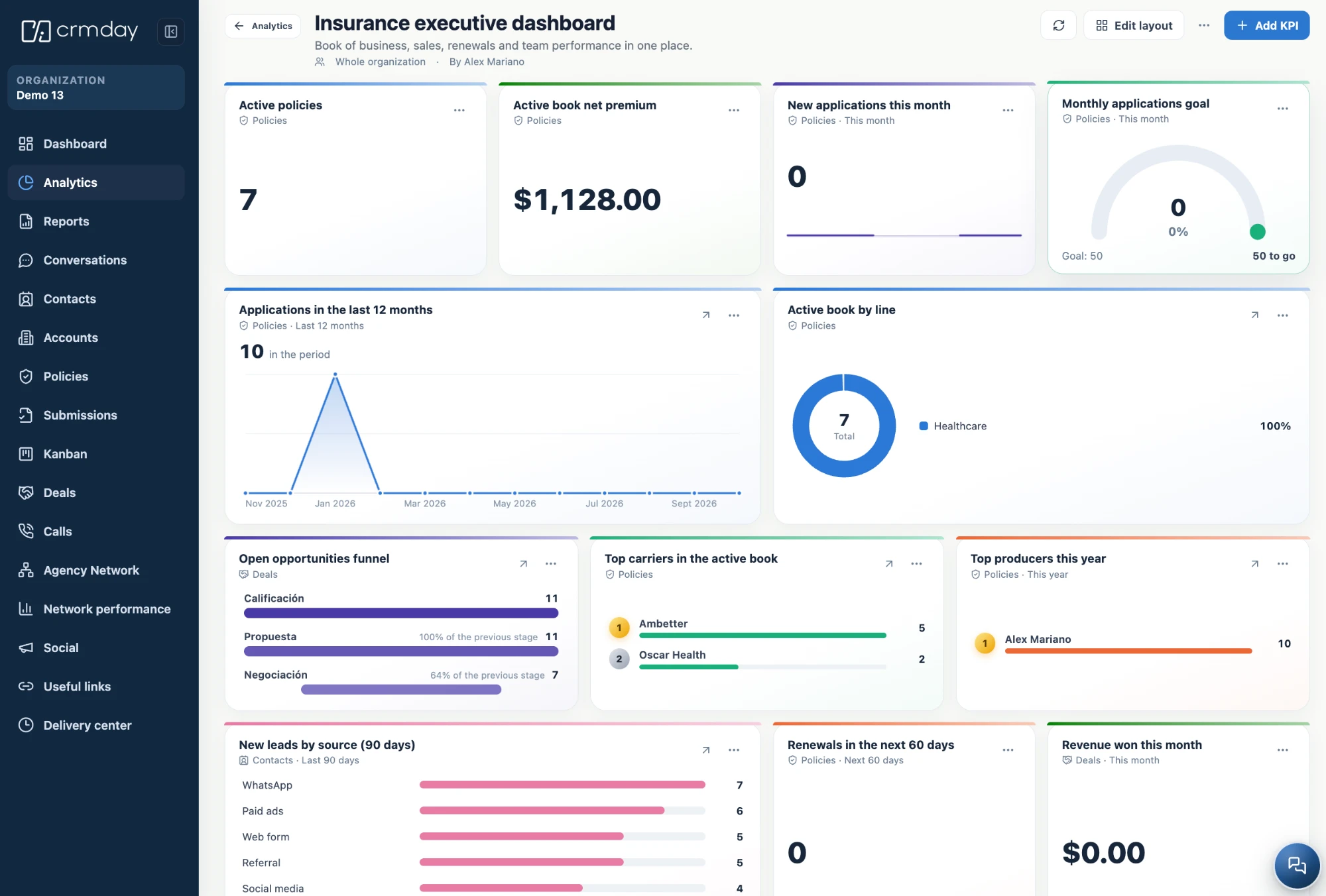1326x896 pixels.
Task: Click the Edit layout button
Action: pos(1134,25)
